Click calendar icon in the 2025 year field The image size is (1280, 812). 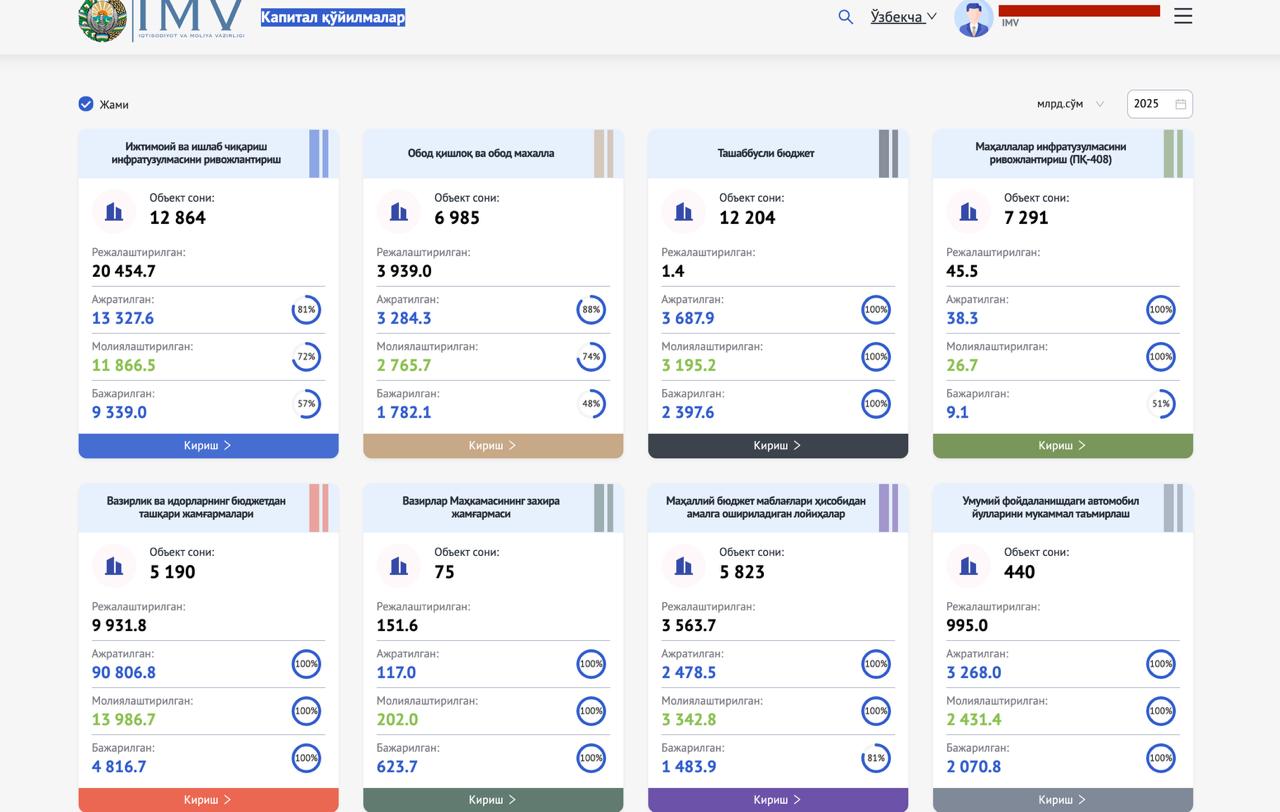pos(1181,104)
